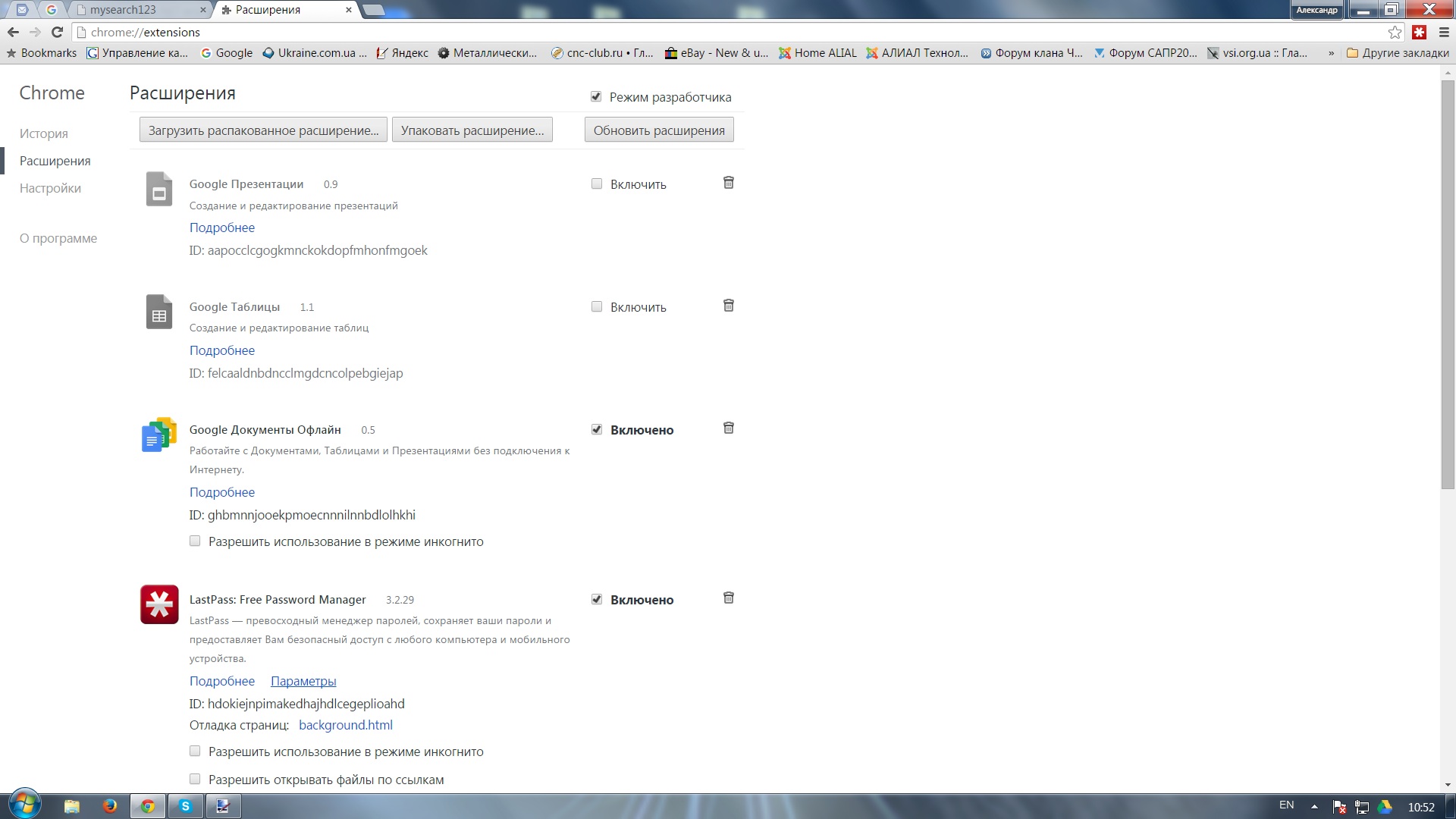Open Skype from the taskbar
The width and height of the screenshot is (1456, 819).
pyautogui.click(x=185, y=806)
